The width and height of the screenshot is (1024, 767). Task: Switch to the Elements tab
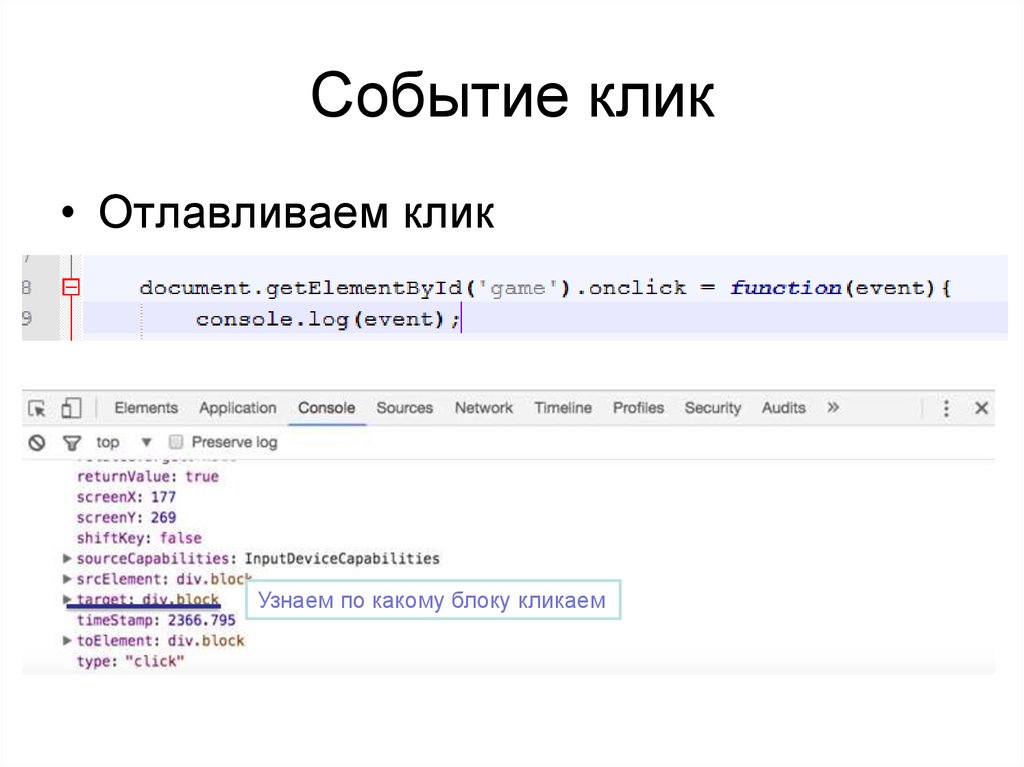pos(147,408)
